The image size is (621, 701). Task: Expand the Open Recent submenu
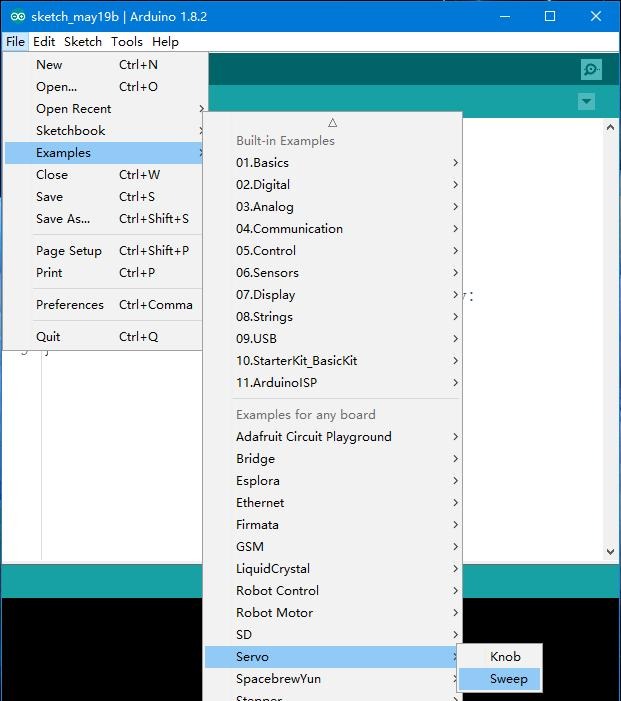click(105, 109)
